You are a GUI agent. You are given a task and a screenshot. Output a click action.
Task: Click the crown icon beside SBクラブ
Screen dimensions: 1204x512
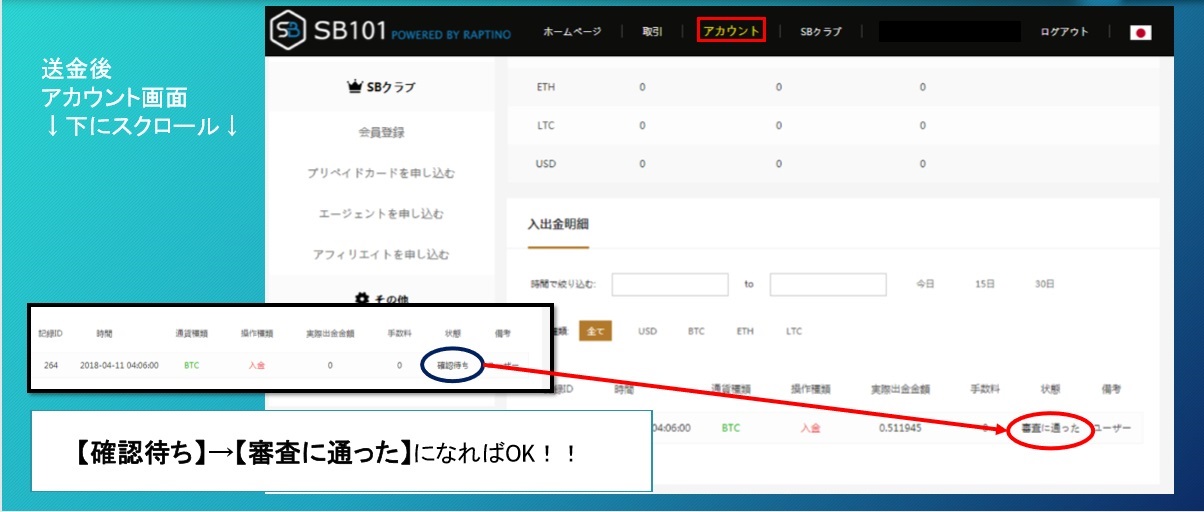click(x=354, y=87)
